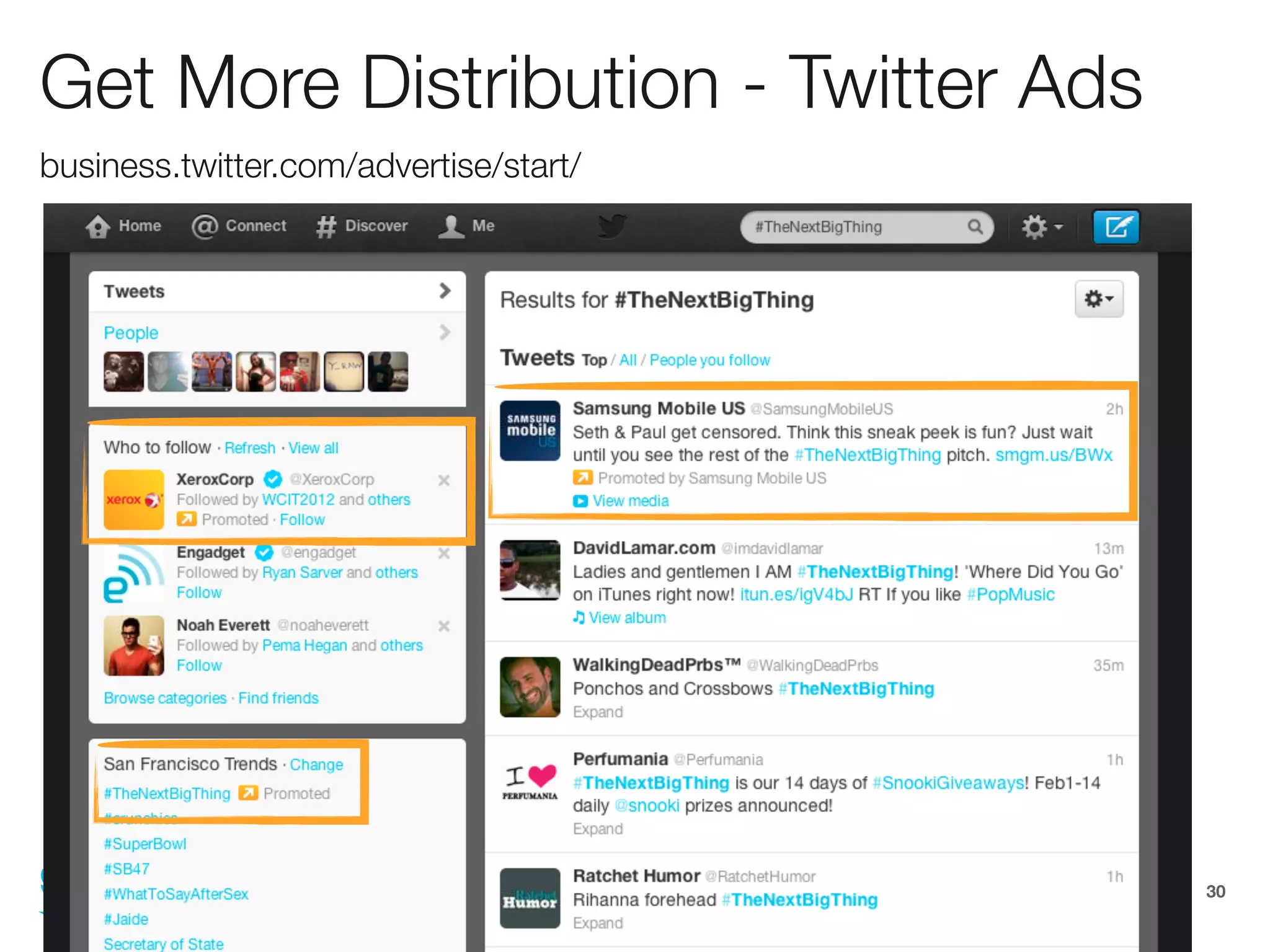The height and width of the screenshot is (952, 1270).
Task: Expand the People section chevron
Action: coord(445,332)
